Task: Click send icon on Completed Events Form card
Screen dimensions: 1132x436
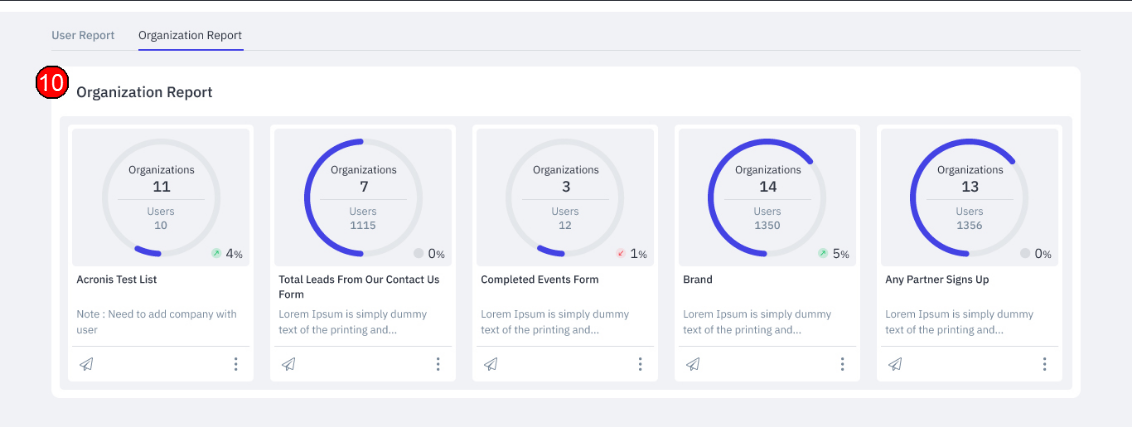Action: [490, 364]
